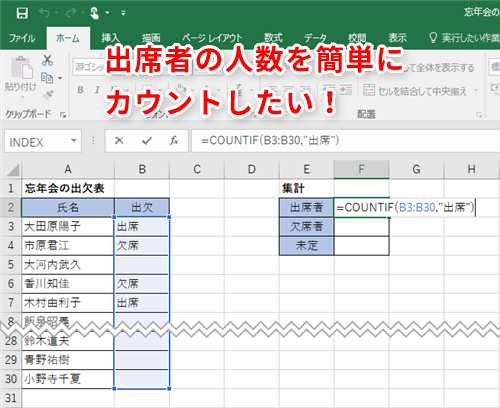
Task: Click the 実行したい作業 search box
Action: click(x=465, y=38)
